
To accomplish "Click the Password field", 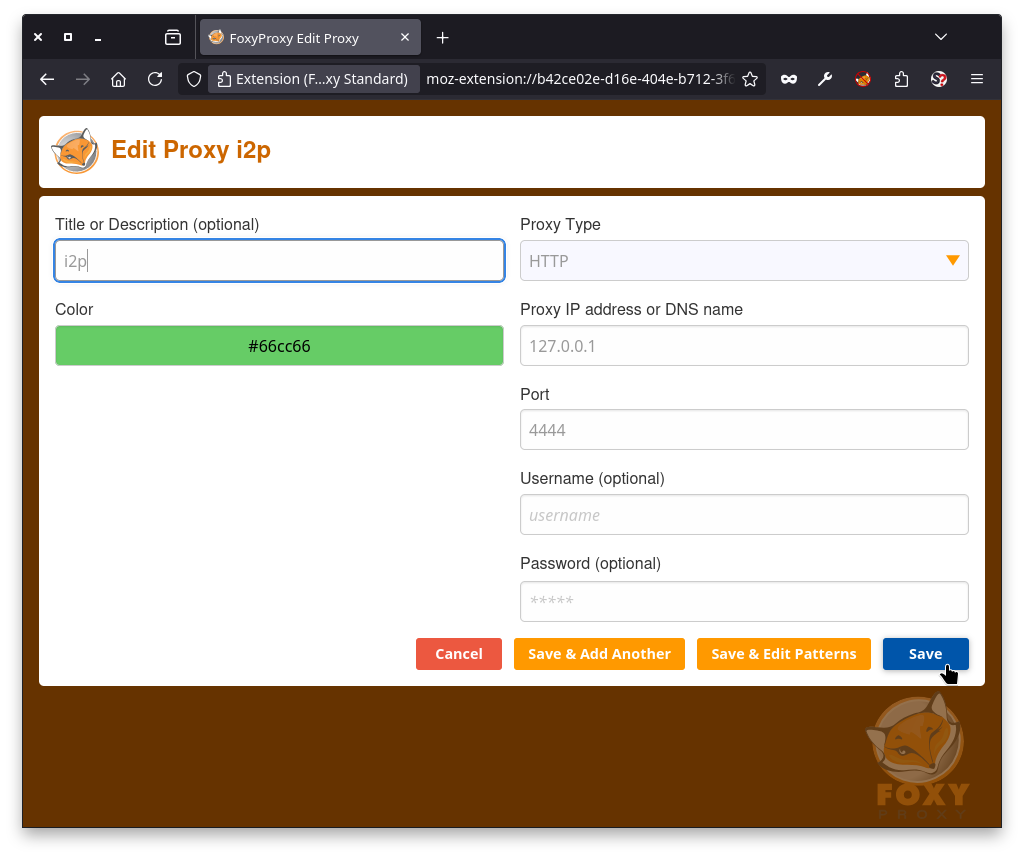I will [744, 601].
